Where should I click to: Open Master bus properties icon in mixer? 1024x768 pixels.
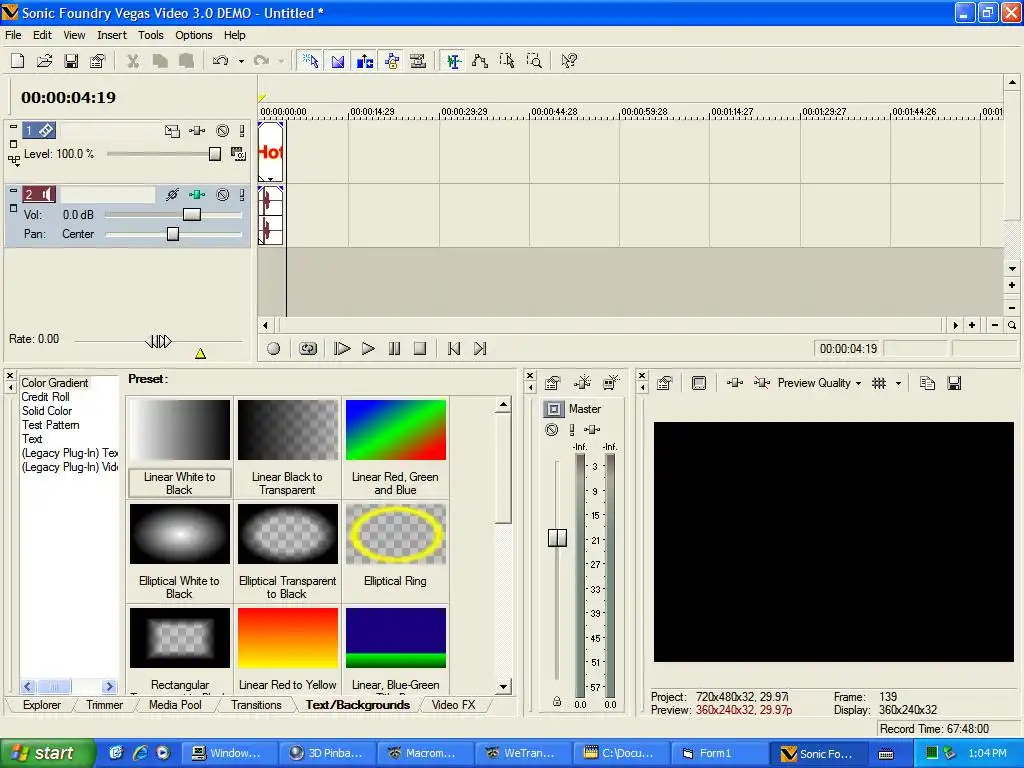552,383
